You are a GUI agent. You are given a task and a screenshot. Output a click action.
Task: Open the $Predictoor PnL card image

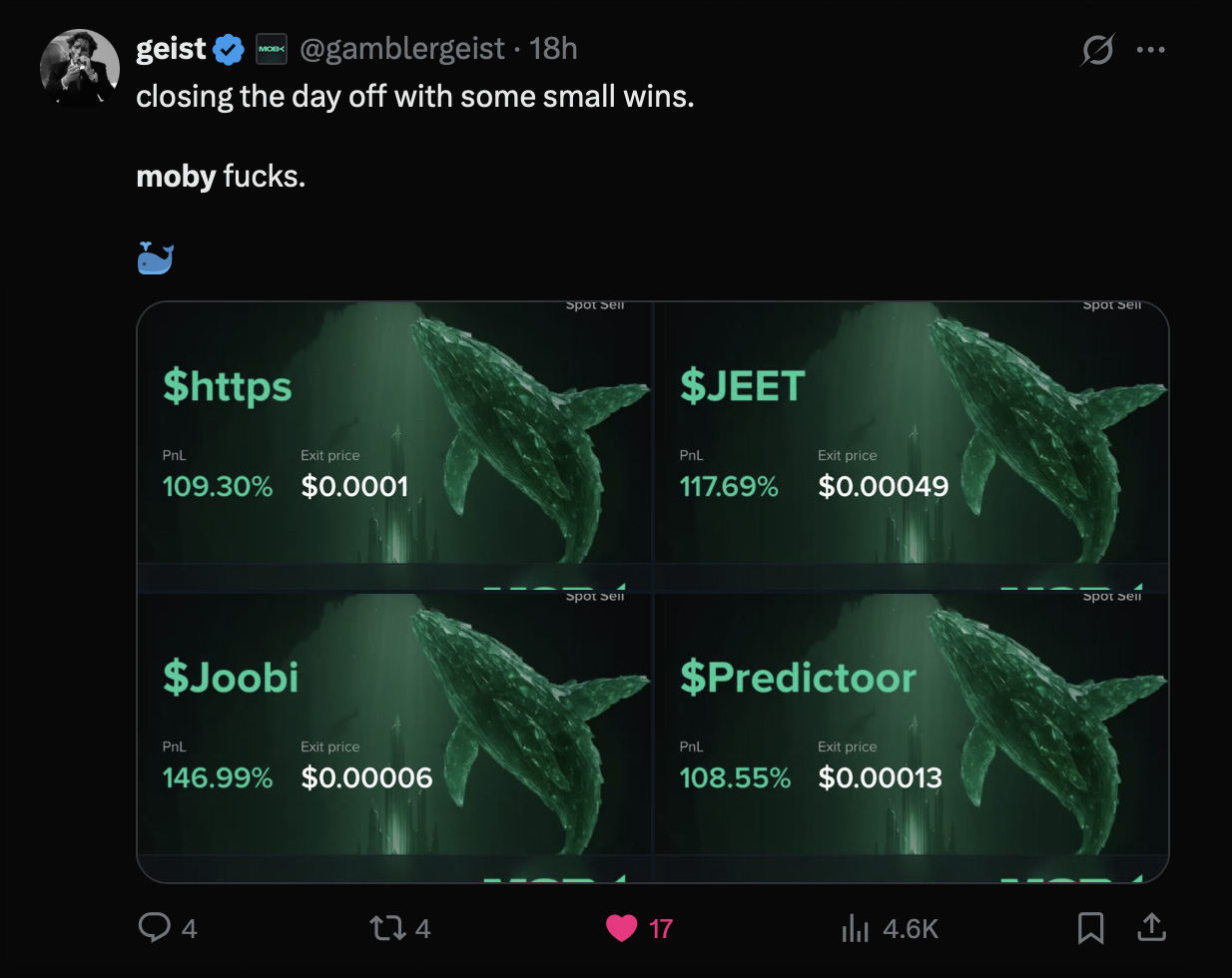pyautogui.click(x=911, y=736)
